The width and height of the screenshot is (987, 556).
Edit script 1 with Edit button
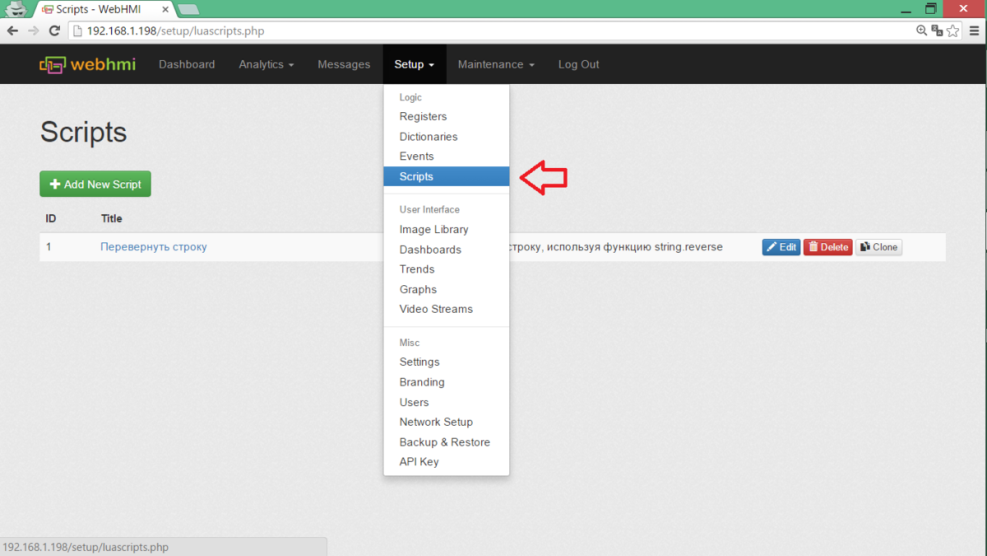pyautogui.click(x=781, y=247)
